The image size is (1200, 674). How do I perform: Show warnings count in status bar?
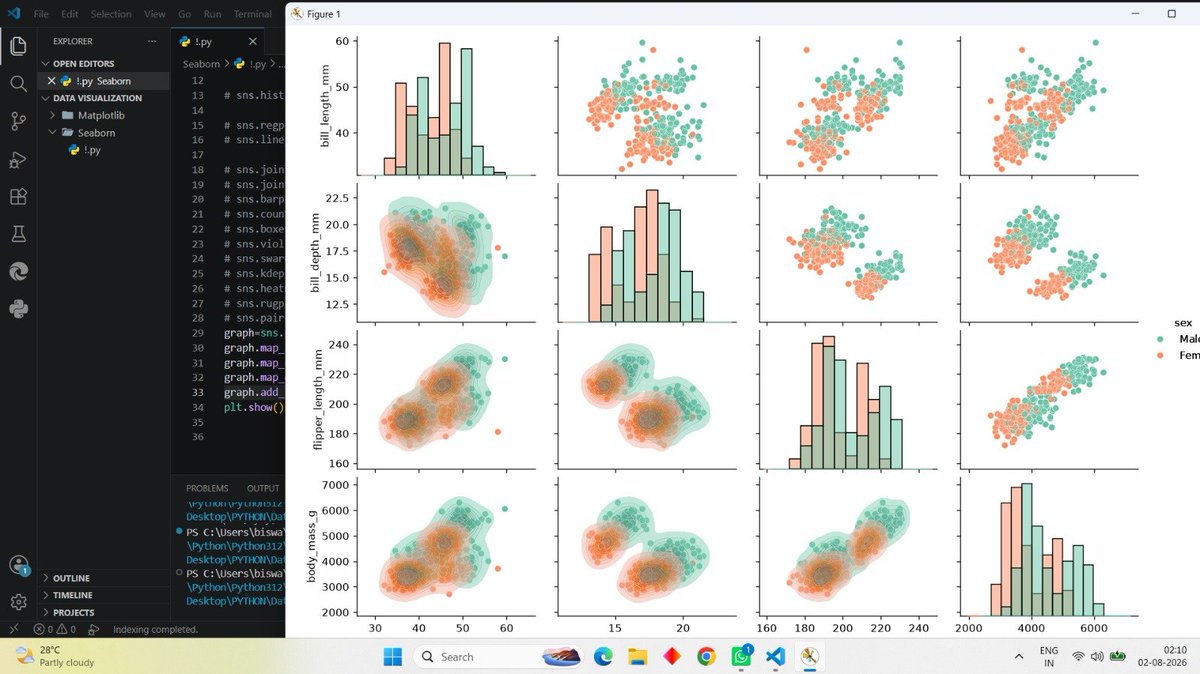(x=65, y=629)
